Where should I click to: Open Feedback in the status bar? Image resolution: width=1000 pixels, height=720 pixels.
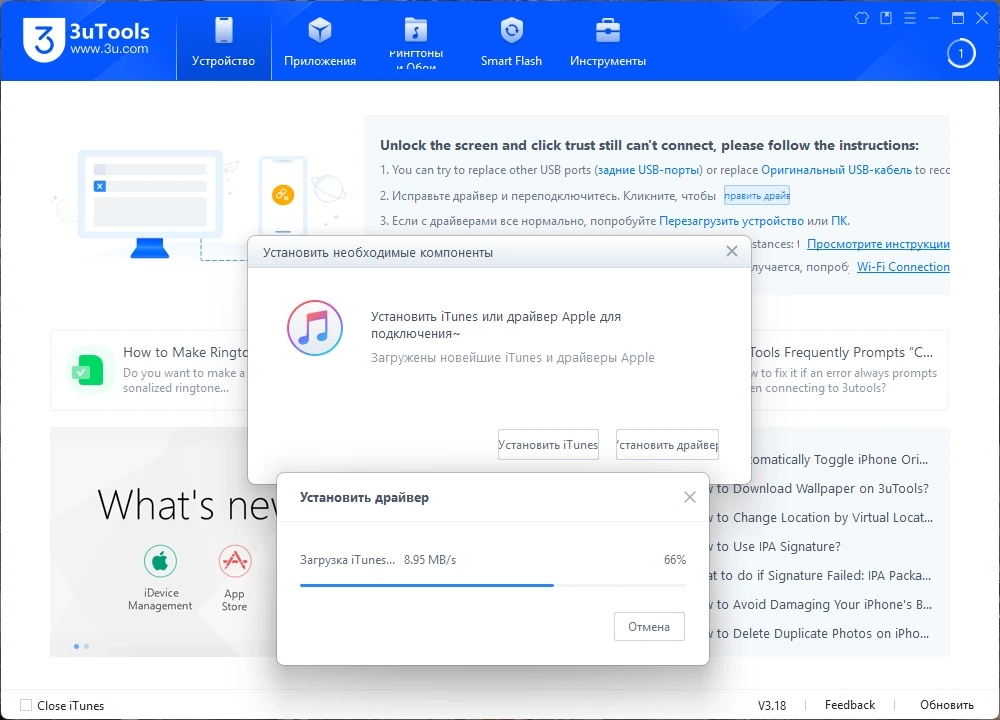coord(849,705)
